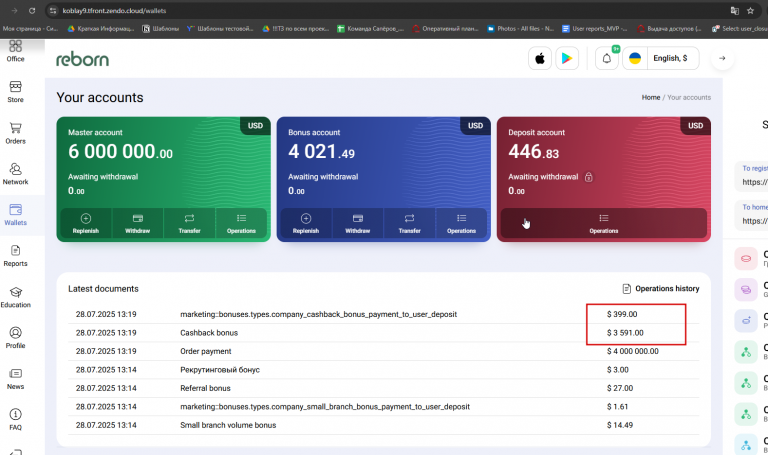
Task: Open the English, $ language selector
Action: [670, 58]
